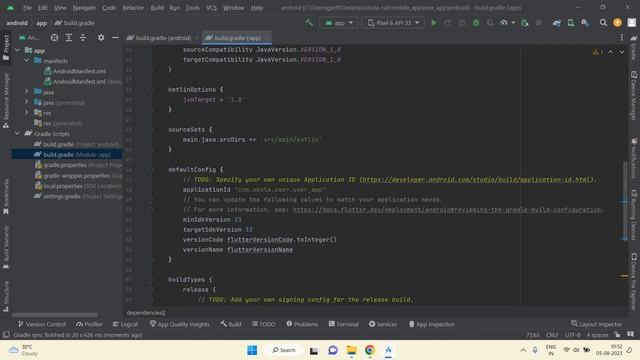640x360 pixels.
Task: Go to previous highlighted error arrow
Action: (x=610, y=52)
